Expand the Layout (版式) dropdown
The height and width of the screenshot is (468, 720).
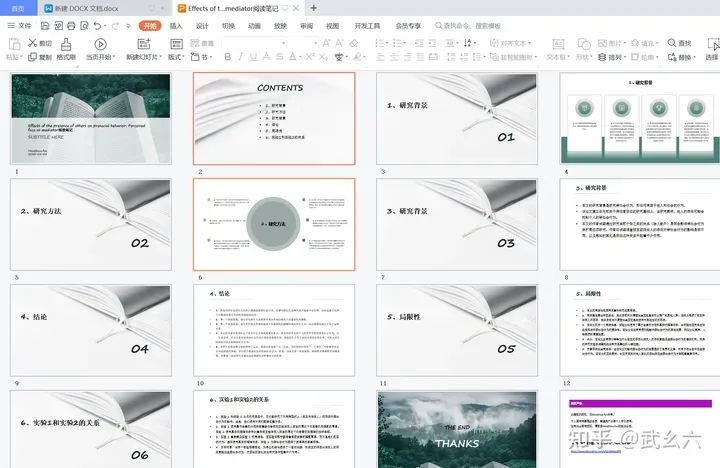(x=177, y=57)
